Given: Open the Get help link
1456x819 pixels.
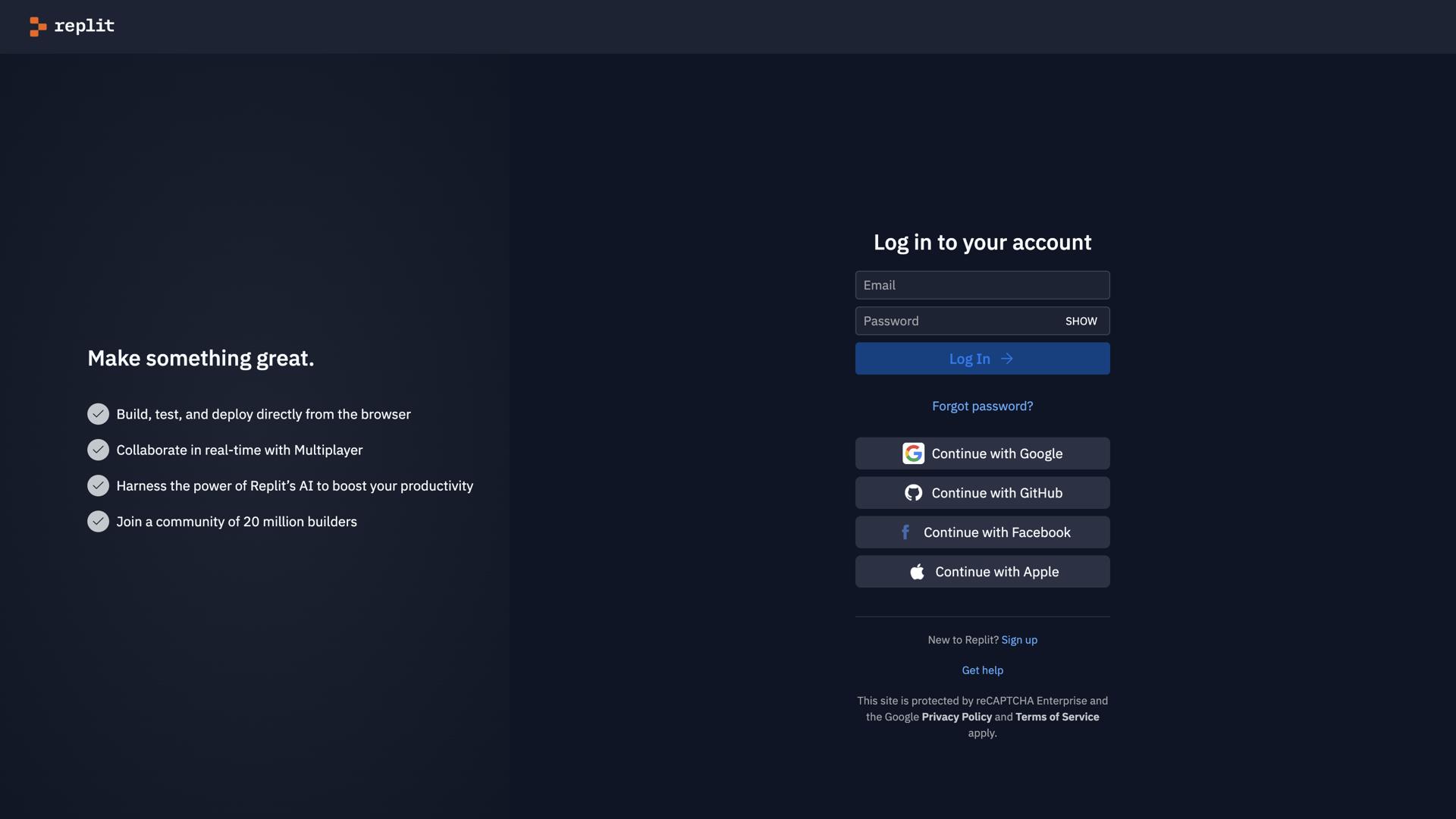Looking at the screenshot, I should (982, 670).
